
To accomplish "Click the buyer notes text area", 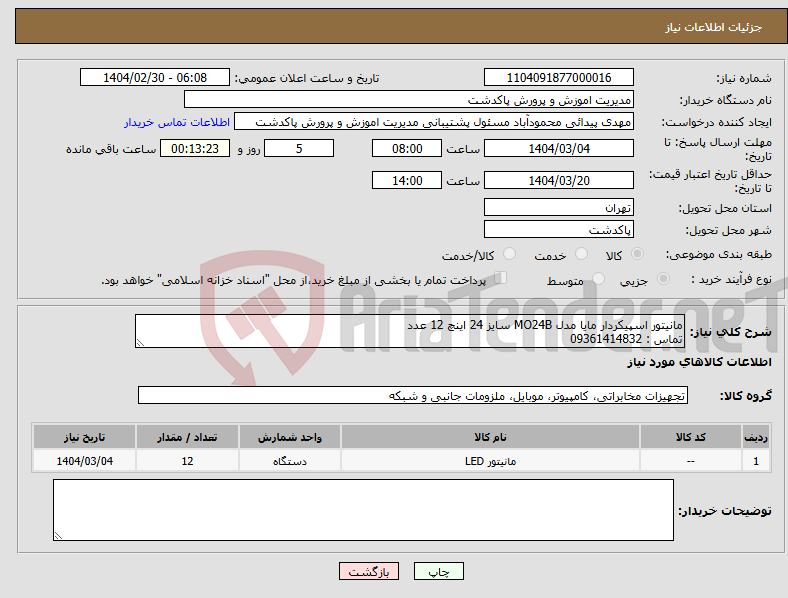I will [363, 510].
